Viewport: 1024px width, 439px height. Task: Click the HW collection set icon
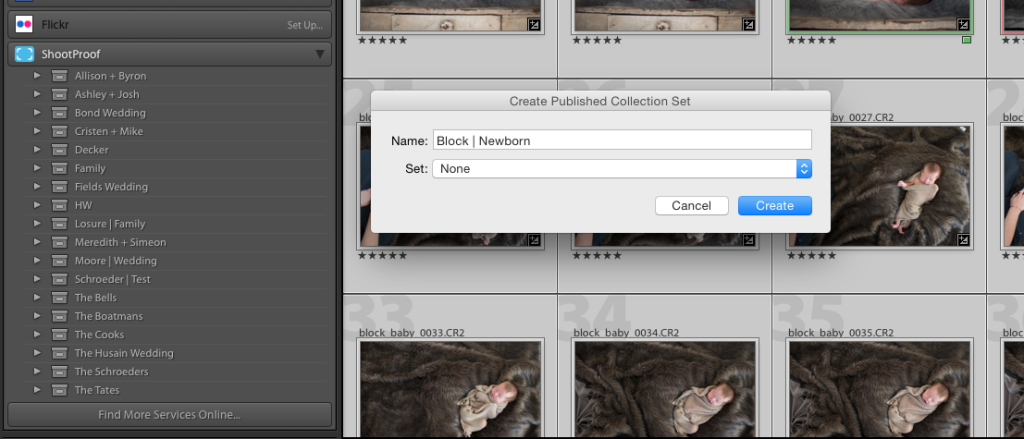point(59,206)
